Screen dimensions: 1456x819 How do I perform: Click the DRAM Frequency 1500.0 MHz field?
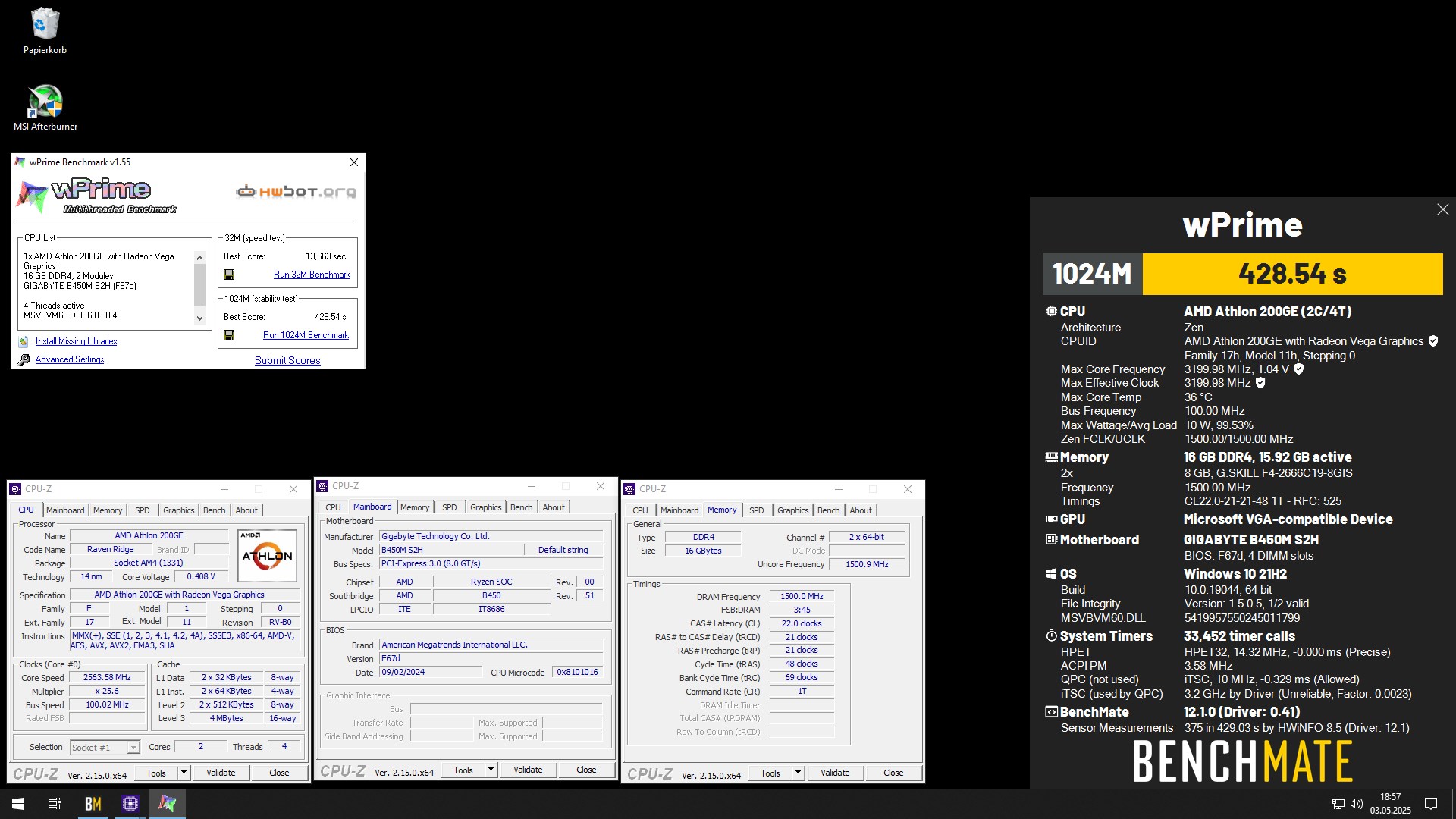tap(802, 597)
